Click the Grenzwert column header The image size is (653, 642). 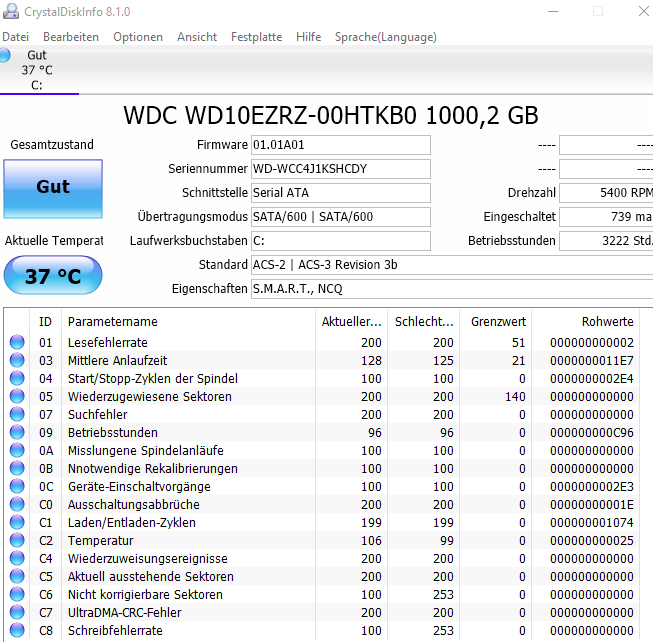pyautogui.click(x=496, y=321)
